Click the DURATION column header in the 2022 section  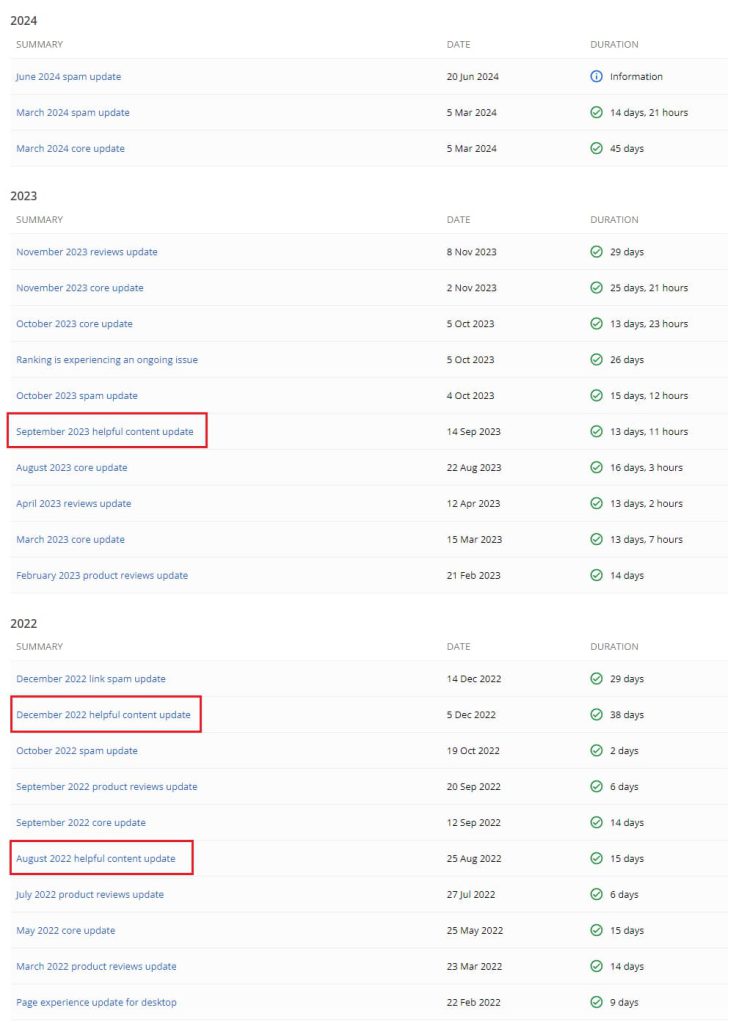(x=614, y=646)
